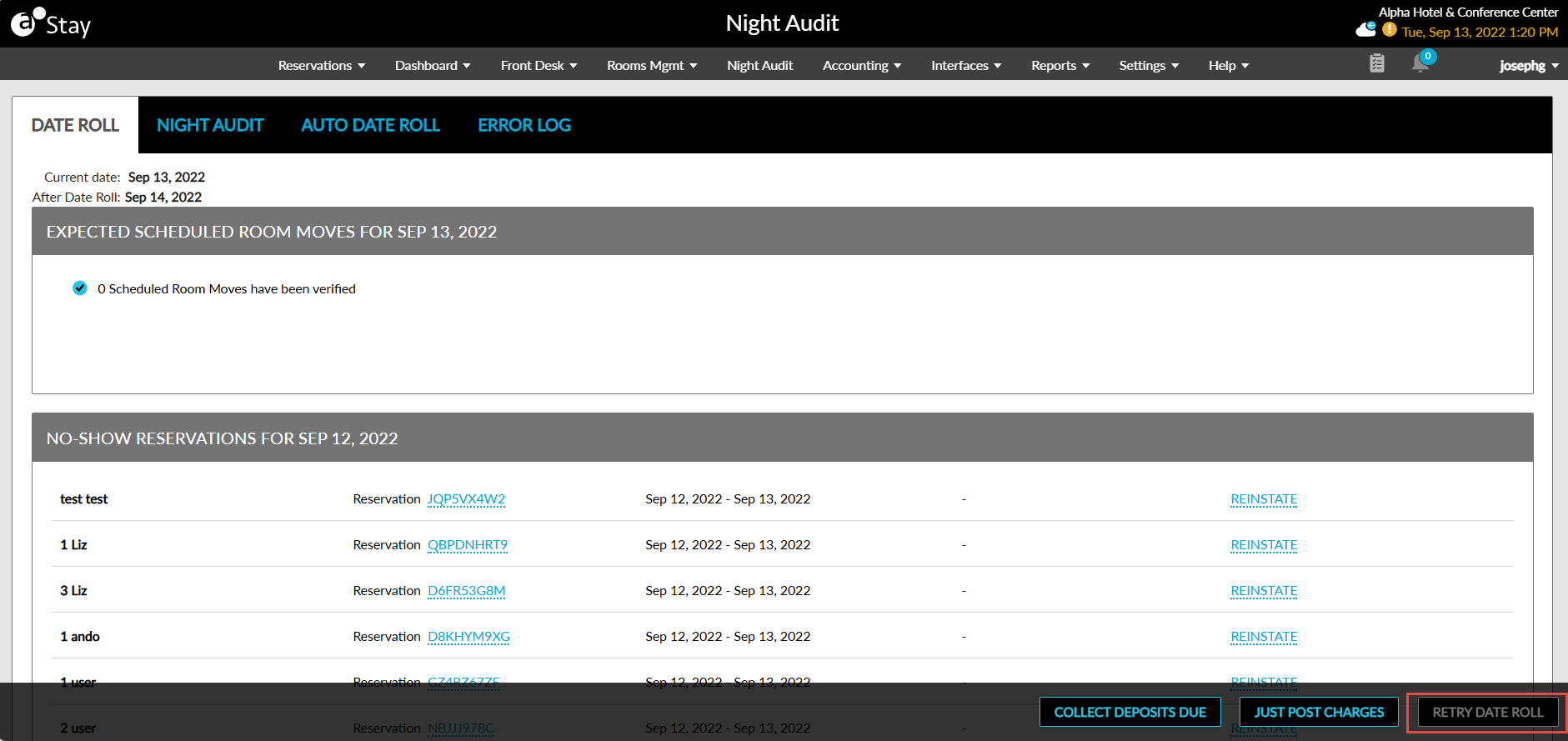Image resolution: width=1568 pixels, height=741 pixels.
Task: Open reservation JQP5VX4W2
Action: point(467,498)
